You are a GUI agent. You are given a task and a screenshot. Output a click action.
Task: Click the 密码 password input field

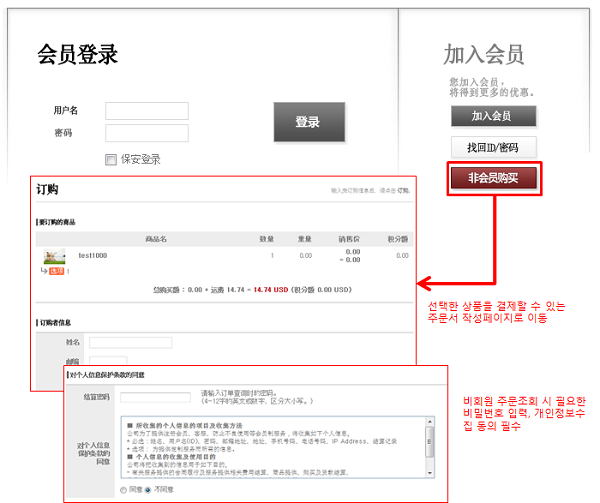(147, 133)
